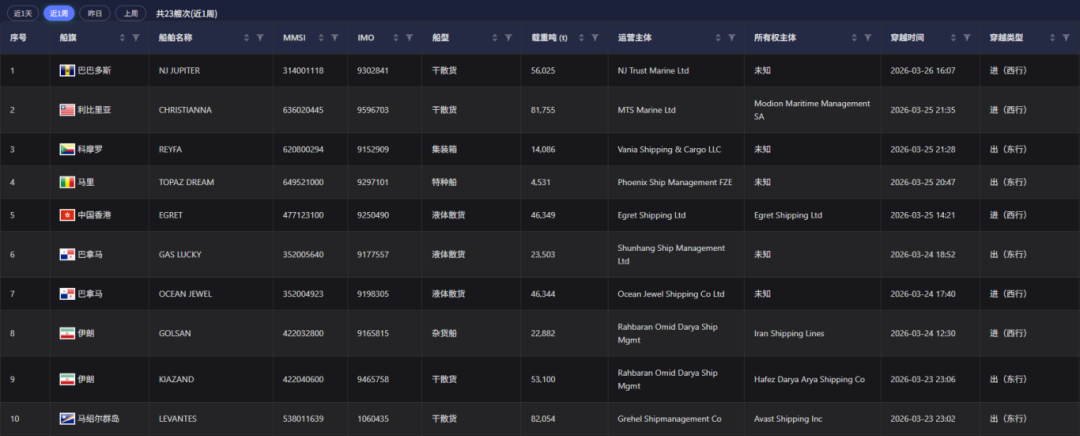Click Egret Shipping Ltd owner cell
Screen dimensions: 1080x436
pos(788,215)
